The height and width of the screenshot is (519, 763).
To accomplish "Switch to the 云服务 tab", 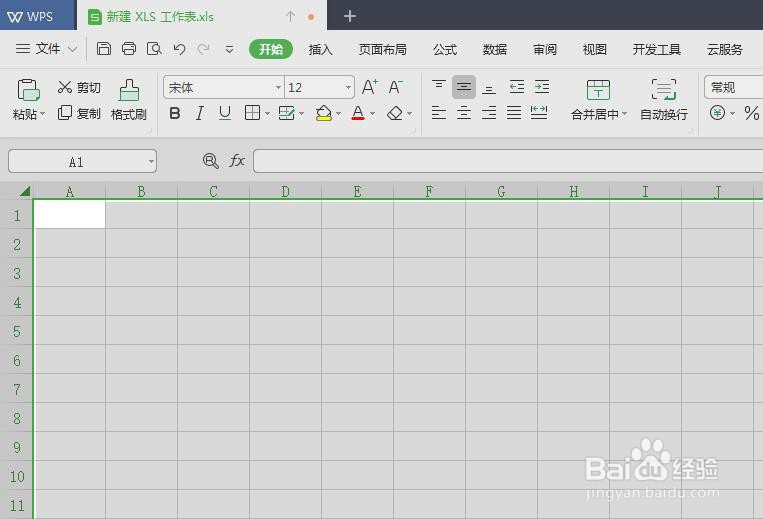I will click(725, 49).
